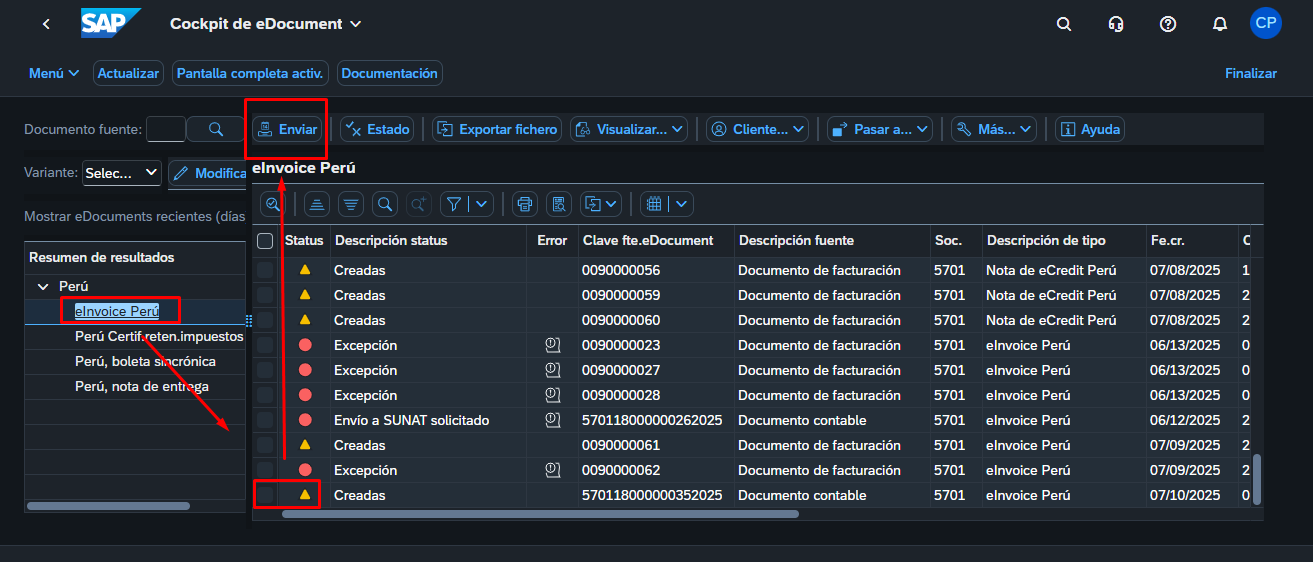This screenshot has width=1313, height=562.
Task: Open the Menú dropdown menu
Action: click(x=54, y=73)
